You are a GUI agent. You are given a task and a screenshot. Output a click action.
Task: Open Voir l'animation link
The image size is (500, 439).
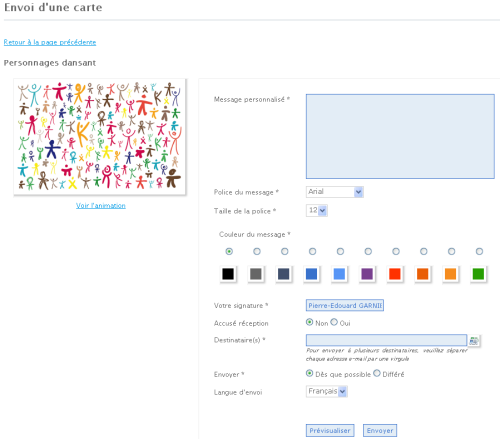pyautogui.click(x=101, y=205)
